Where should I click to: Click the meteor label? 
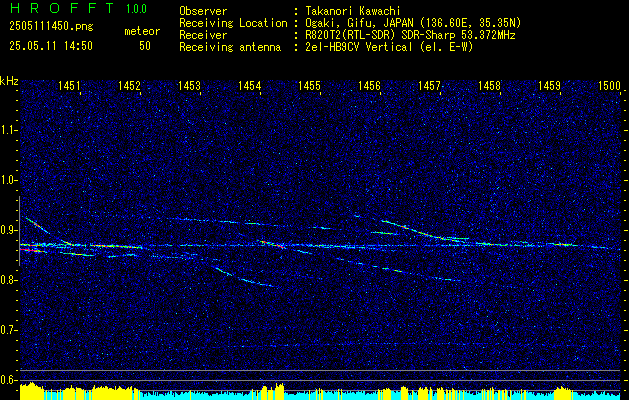(142, 31)
